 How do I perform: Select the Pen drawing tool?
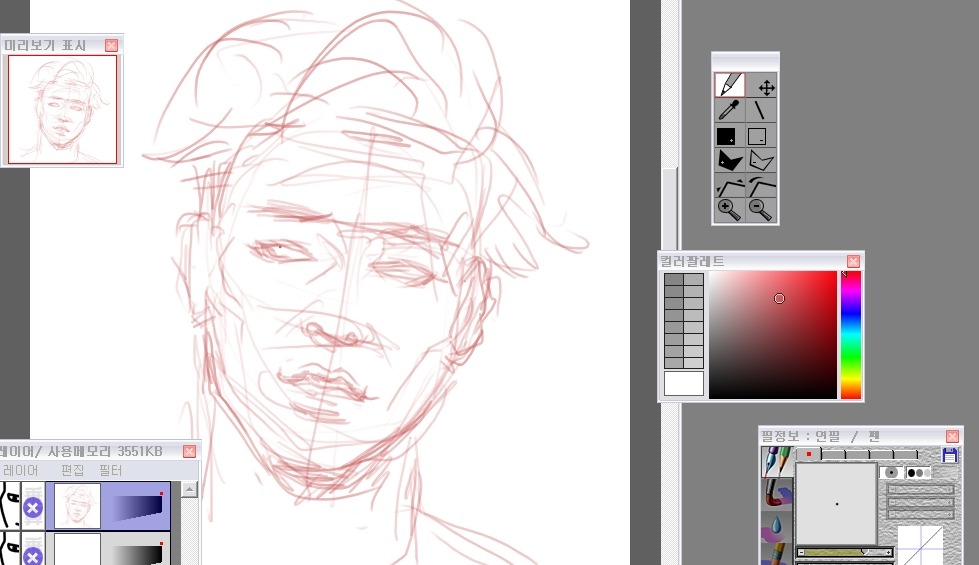click(729, 86)
